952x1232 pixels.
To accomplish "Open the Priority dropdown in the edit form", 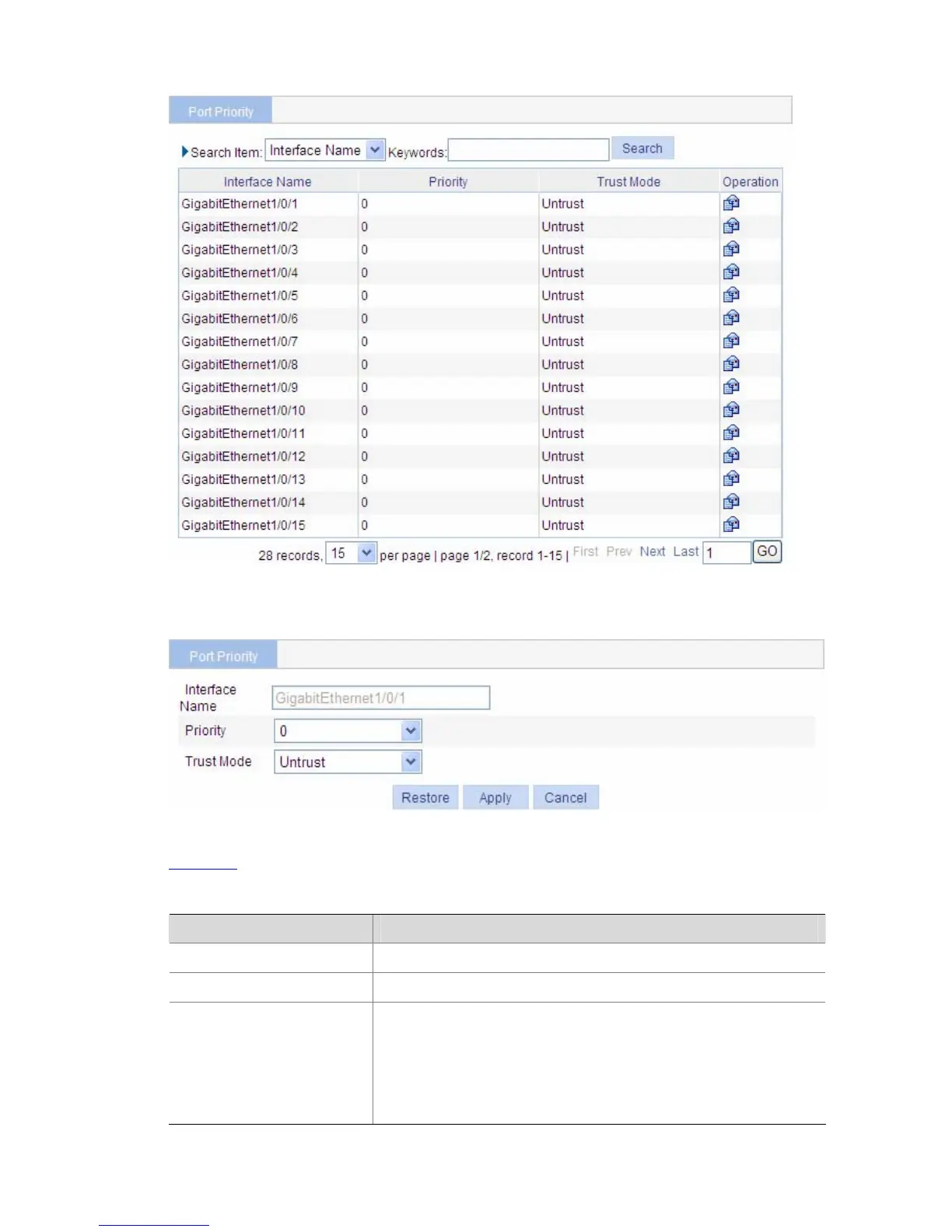I will [348, 730].
